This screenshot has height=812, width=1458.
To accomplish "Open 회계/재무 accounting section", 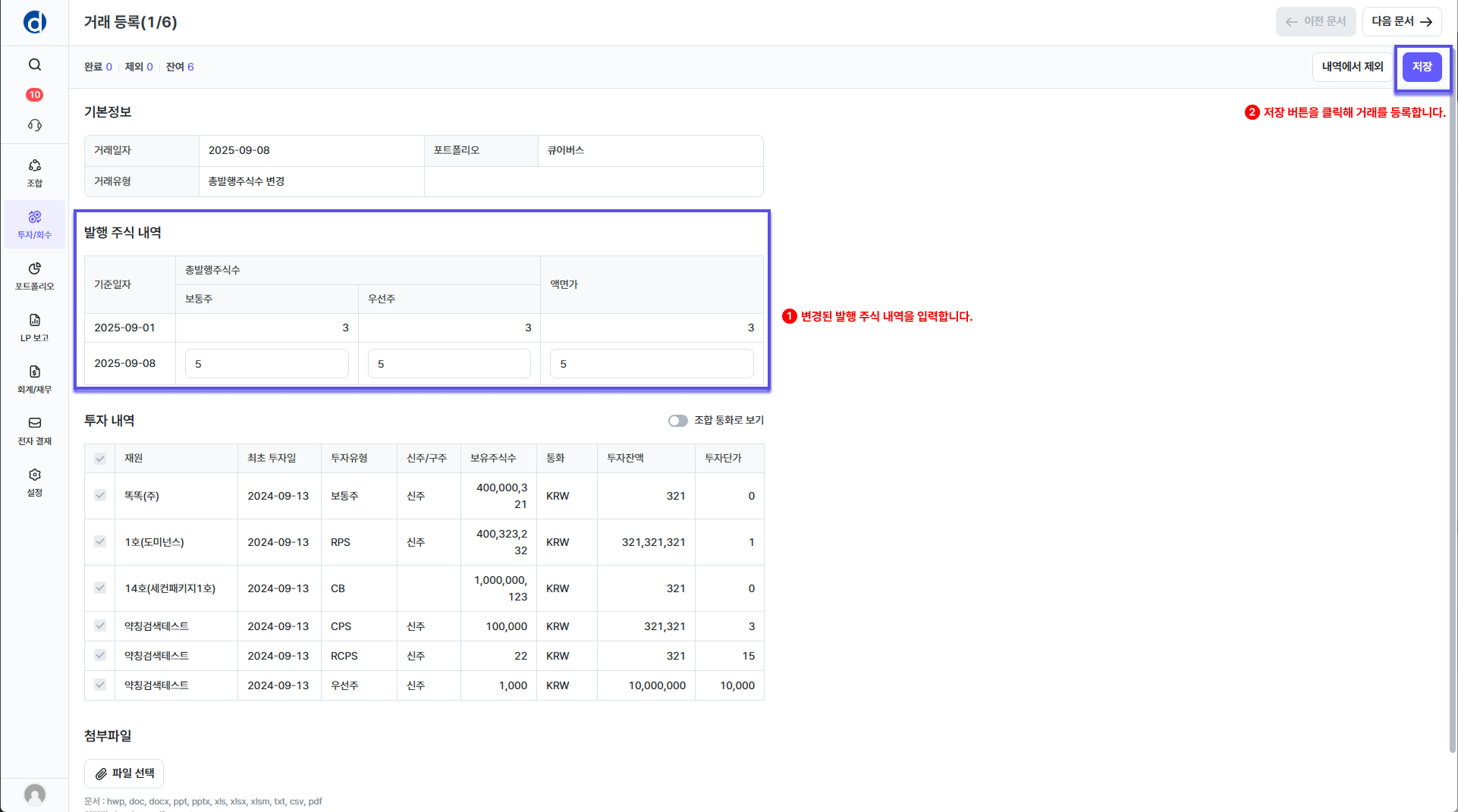I will pyautogui.click(x=35, y=379).
